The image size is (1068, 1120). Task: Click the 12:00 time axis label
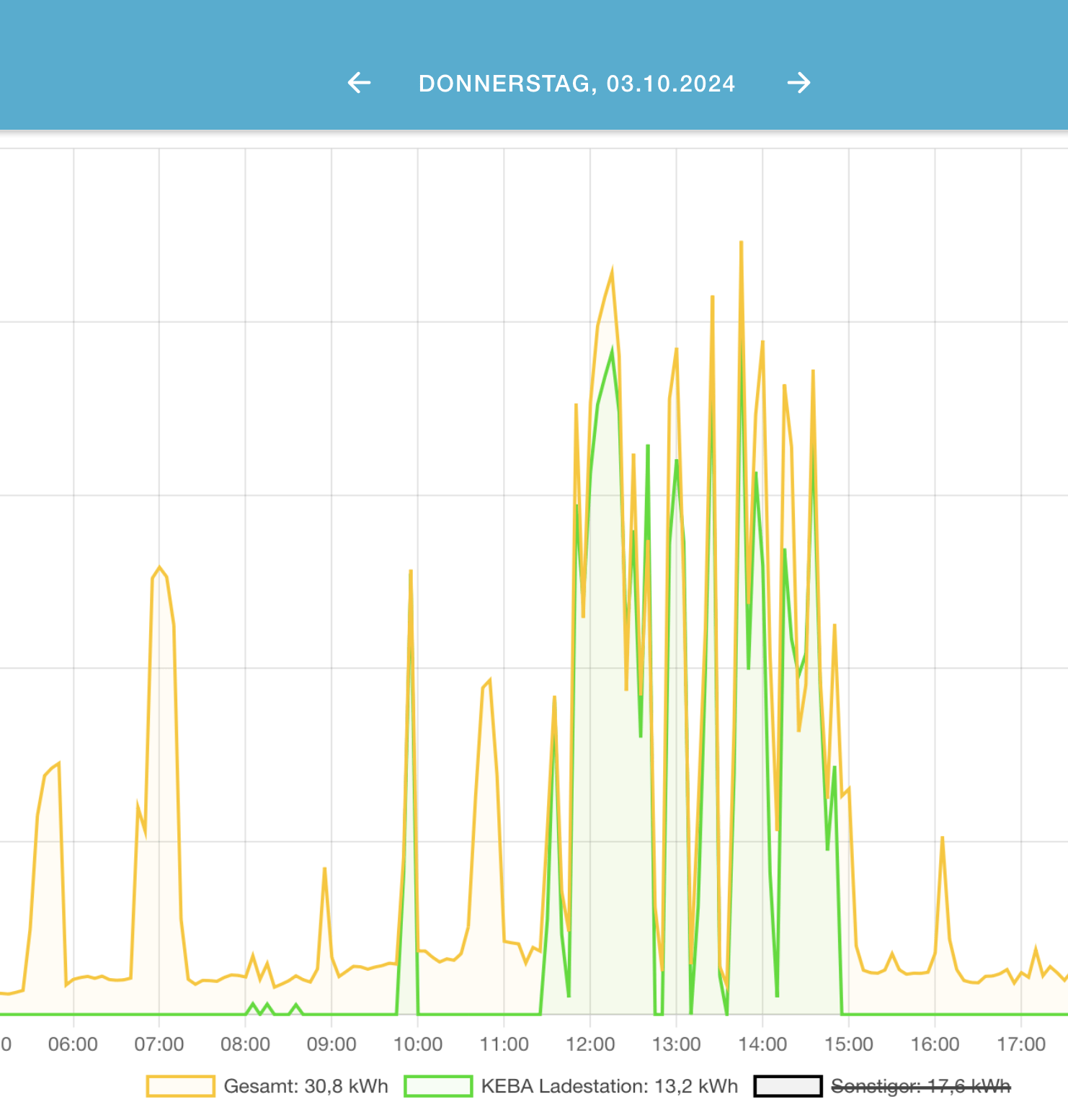590,1044
